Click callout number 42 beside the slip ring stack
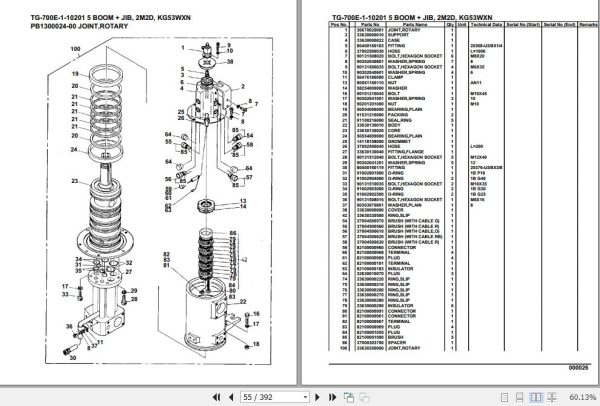This screenshot has height=406, width=600. tap(244, 260)
